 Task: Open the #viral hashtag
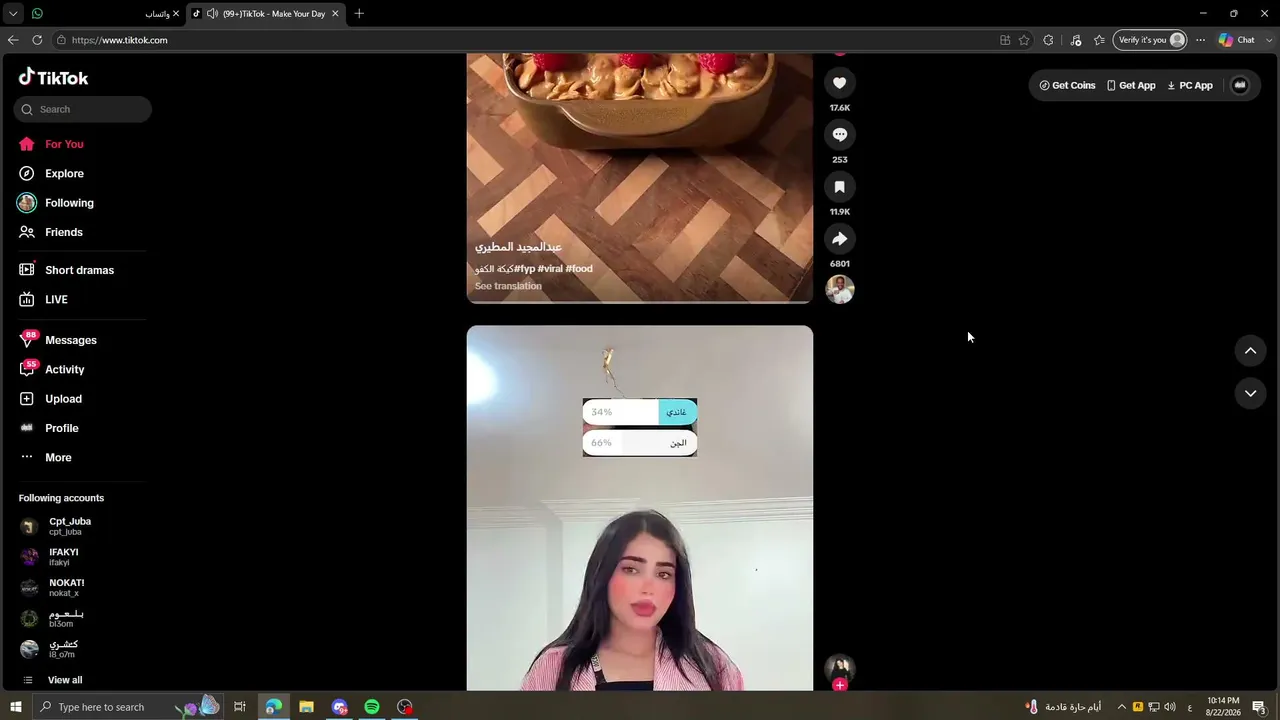pyautogui.click(x=550, y=269)
